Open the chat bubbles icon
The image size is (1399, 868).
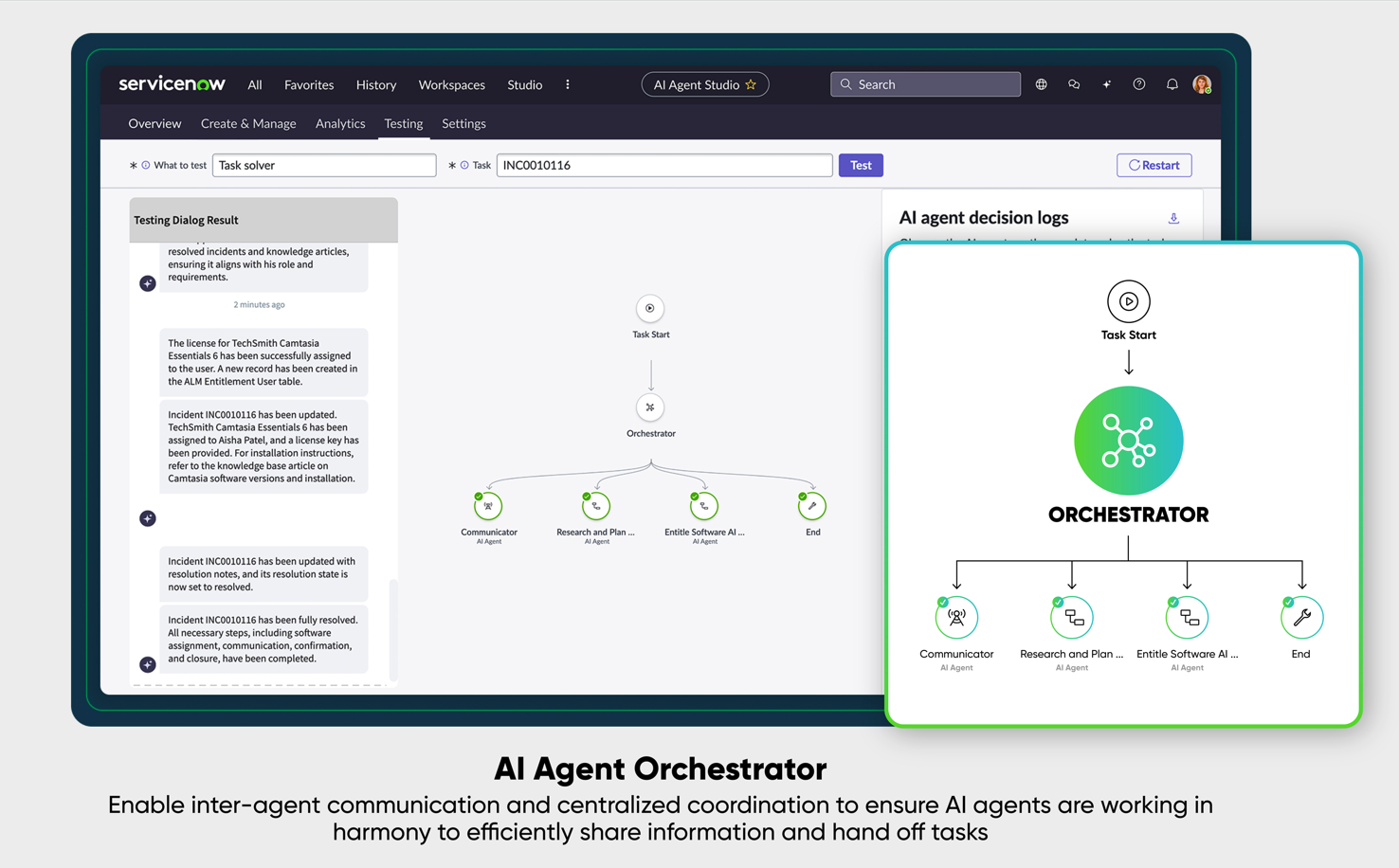click(x=1074, y=84)
